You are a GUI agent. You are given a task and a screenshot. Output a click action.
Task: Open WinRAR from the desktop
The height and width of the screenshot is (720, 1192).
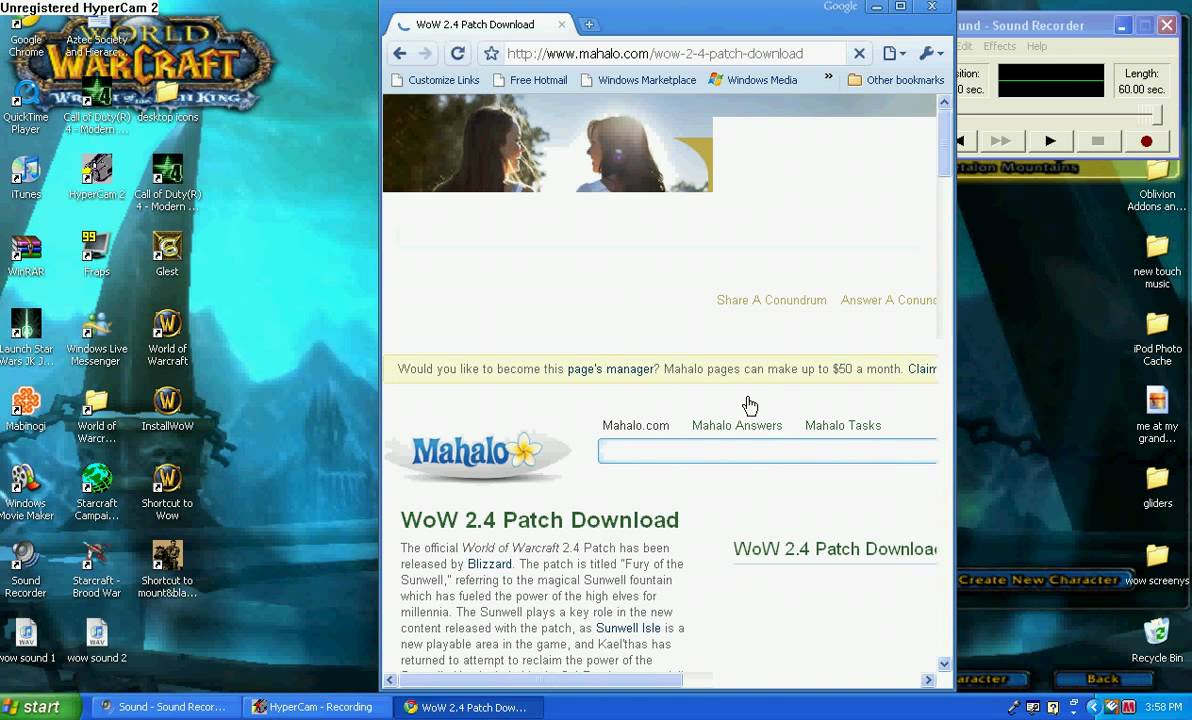coord(25,248)
